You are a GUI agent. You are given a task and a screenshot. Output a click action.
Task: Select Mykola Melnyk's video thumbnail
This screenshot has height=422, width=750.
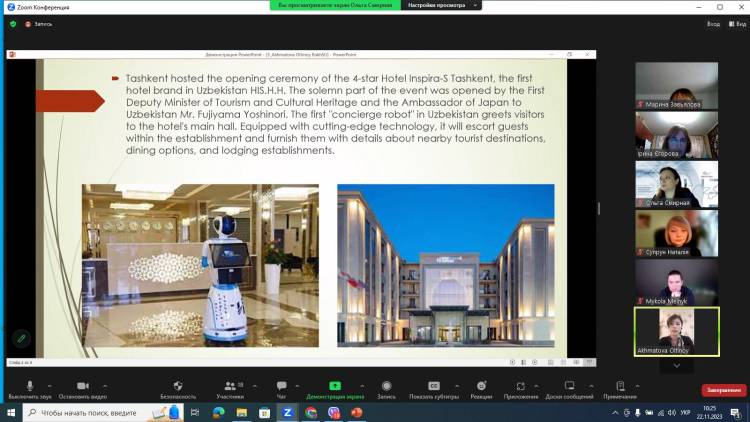pos(677,282)
